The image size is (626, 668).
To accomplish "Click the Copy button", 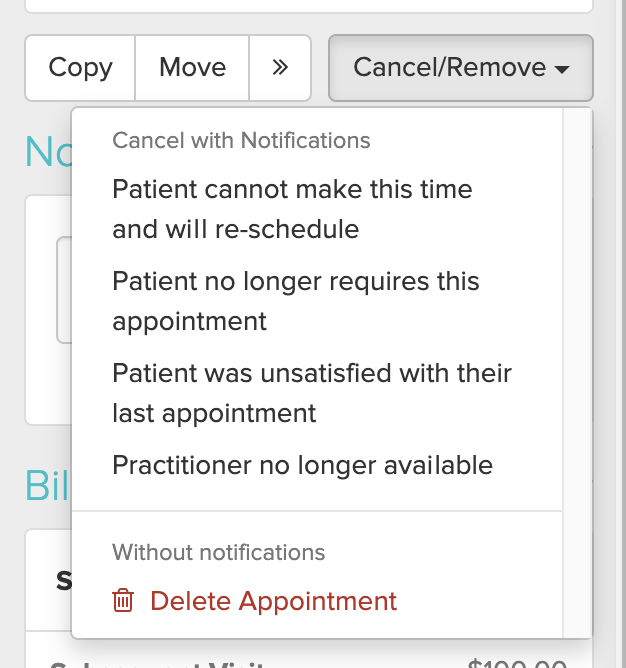I will coord(80,68).
